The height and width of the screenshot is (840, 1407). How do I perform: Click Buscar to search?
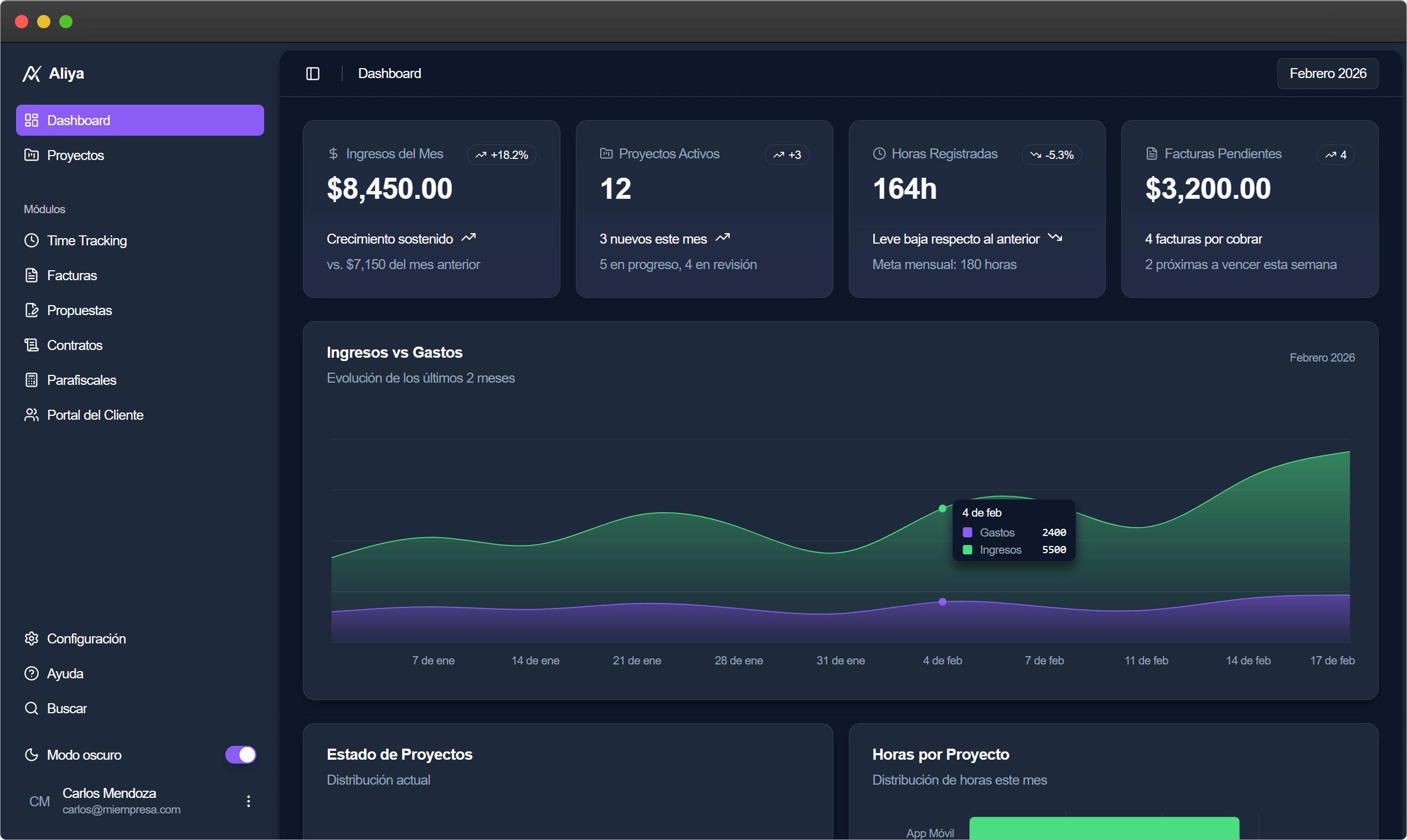(66, 708)
